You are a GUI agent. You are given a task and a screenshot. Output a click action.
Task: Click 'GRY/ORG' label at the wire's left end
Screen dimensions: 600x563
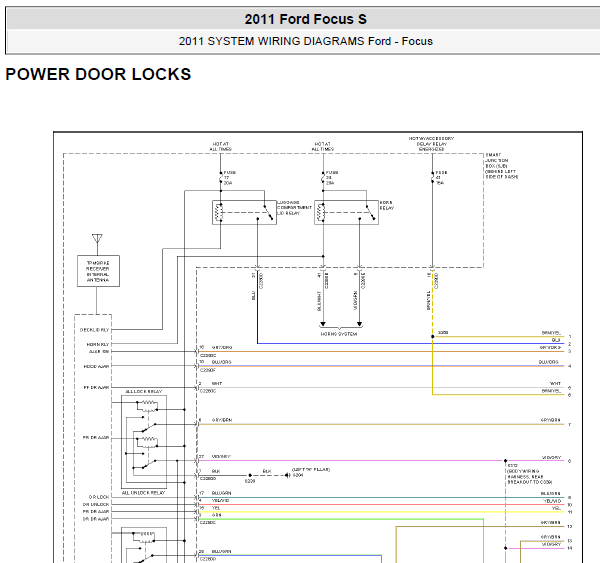tap(222, 348)
